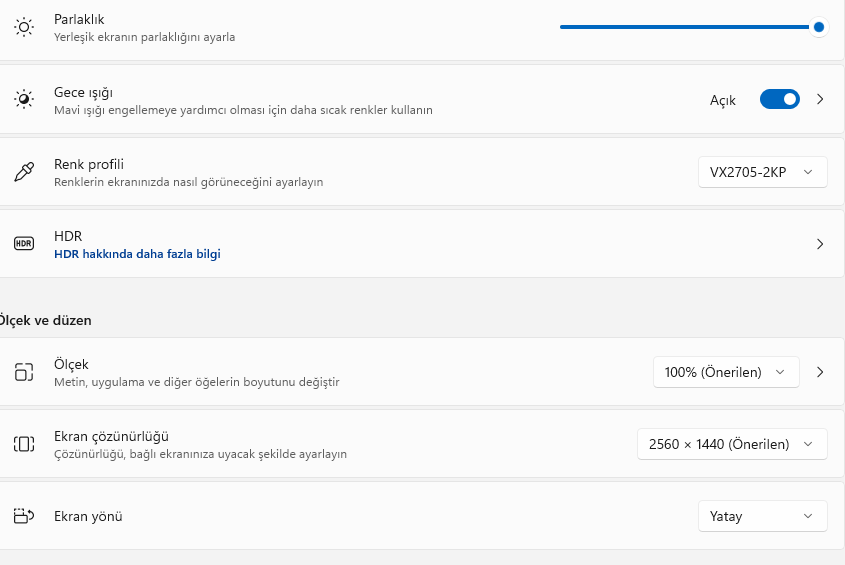
Task: Click the HDR row title
Action: [x=68, y=236]
